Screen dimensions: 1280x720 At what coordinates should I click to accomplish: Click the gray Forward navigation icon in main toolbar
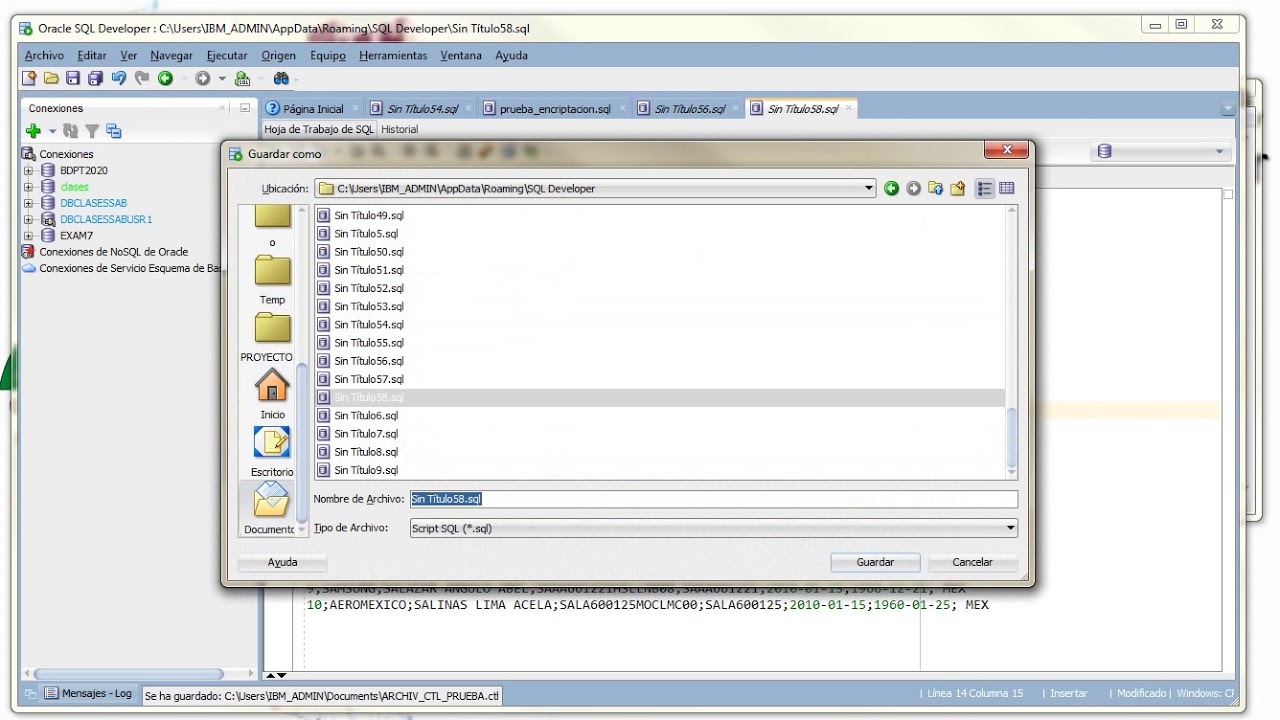(x=203, y=78)
